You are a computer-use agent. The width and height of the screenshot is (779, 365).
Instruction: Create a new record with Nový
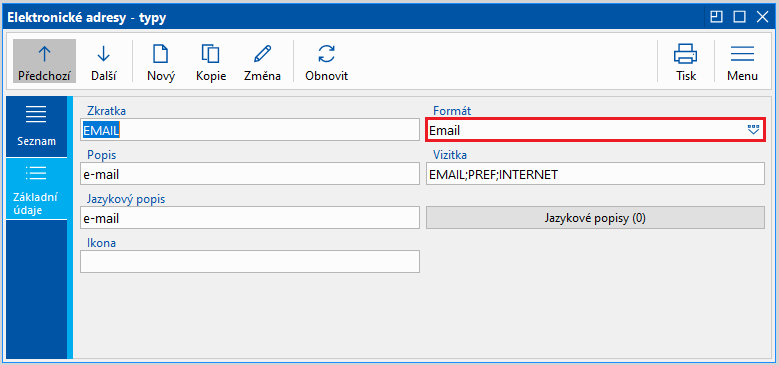(x=161, y=61)
